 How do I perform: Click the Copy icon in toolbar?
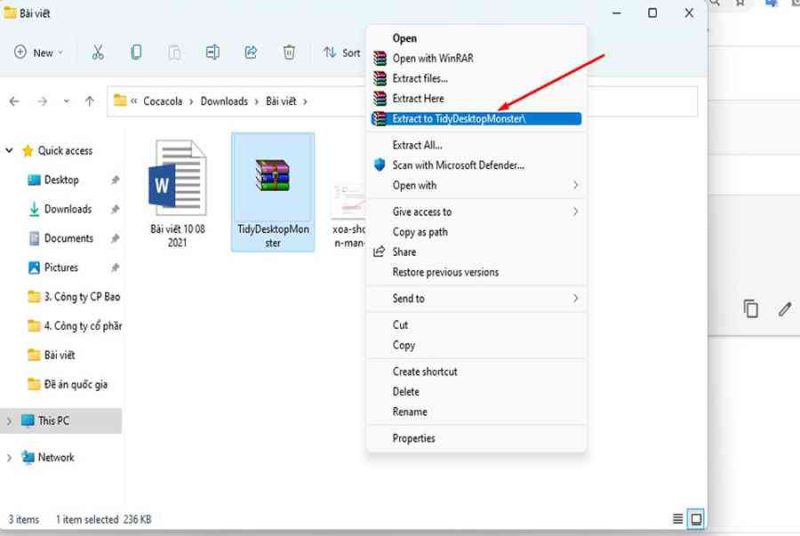(136, 52)
